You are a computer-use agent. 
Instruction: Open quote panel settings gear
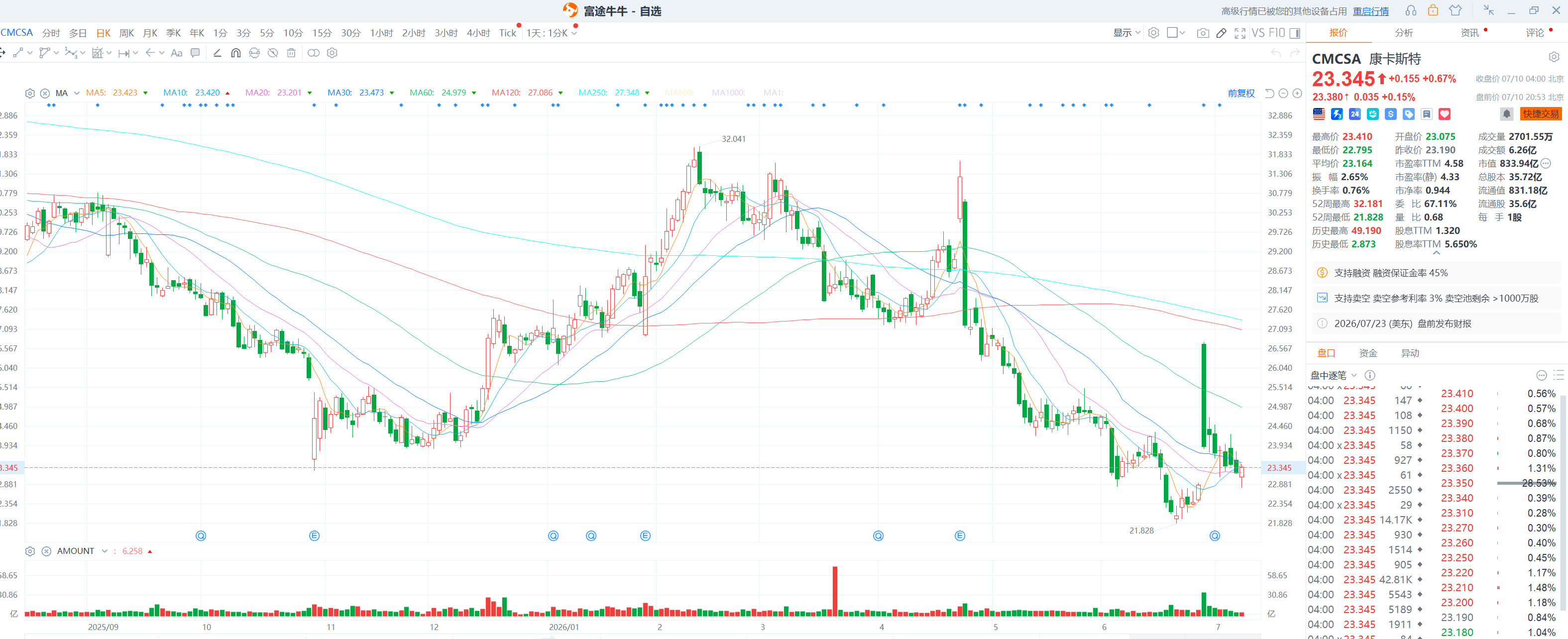(1554, 57)
